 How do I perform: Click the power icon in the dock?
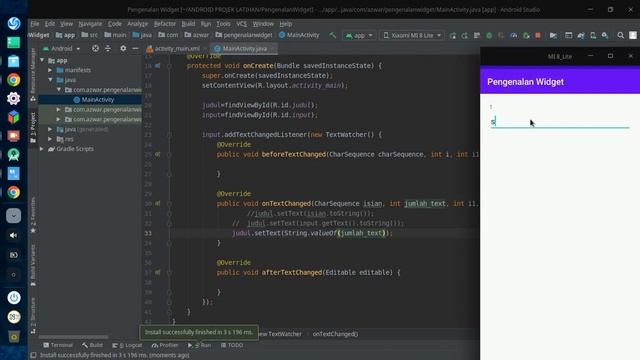13,298
